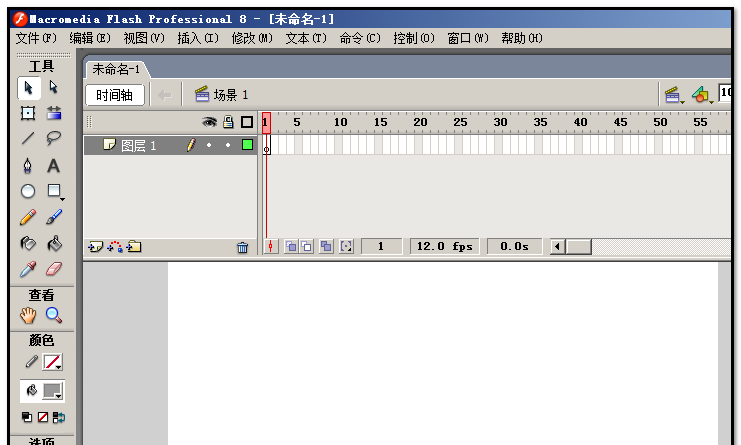Open stroke color swatch picker
This screenshot has height=445, width=741.
(52, 362)
